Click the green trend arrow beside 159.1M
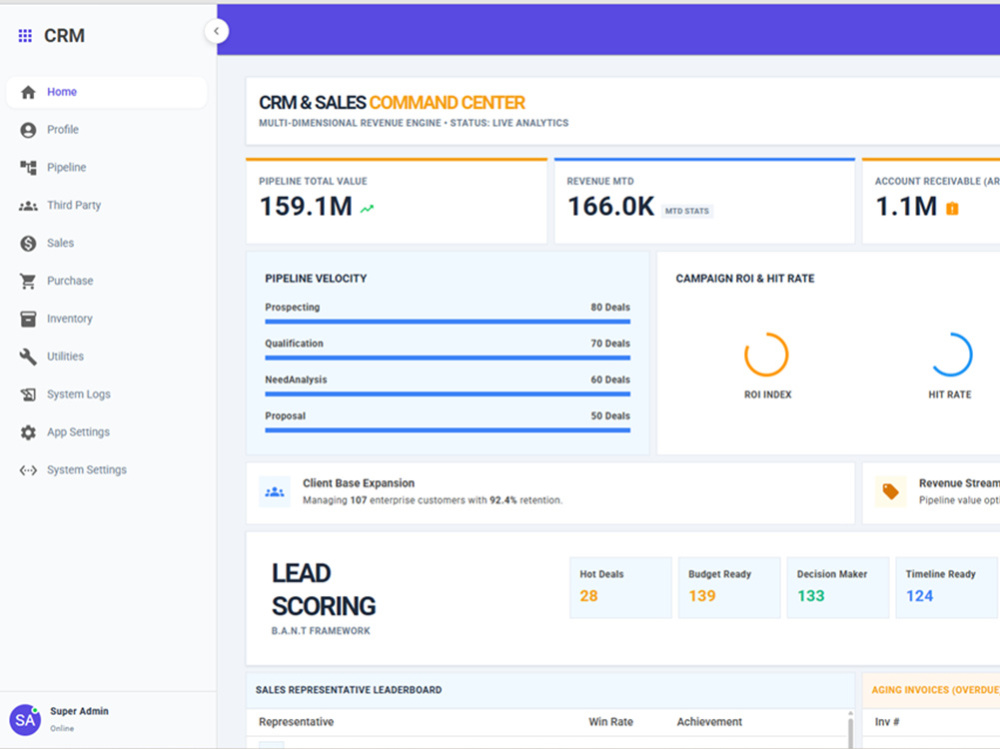This screenshot has width=1000, height=749. point(367,208)
